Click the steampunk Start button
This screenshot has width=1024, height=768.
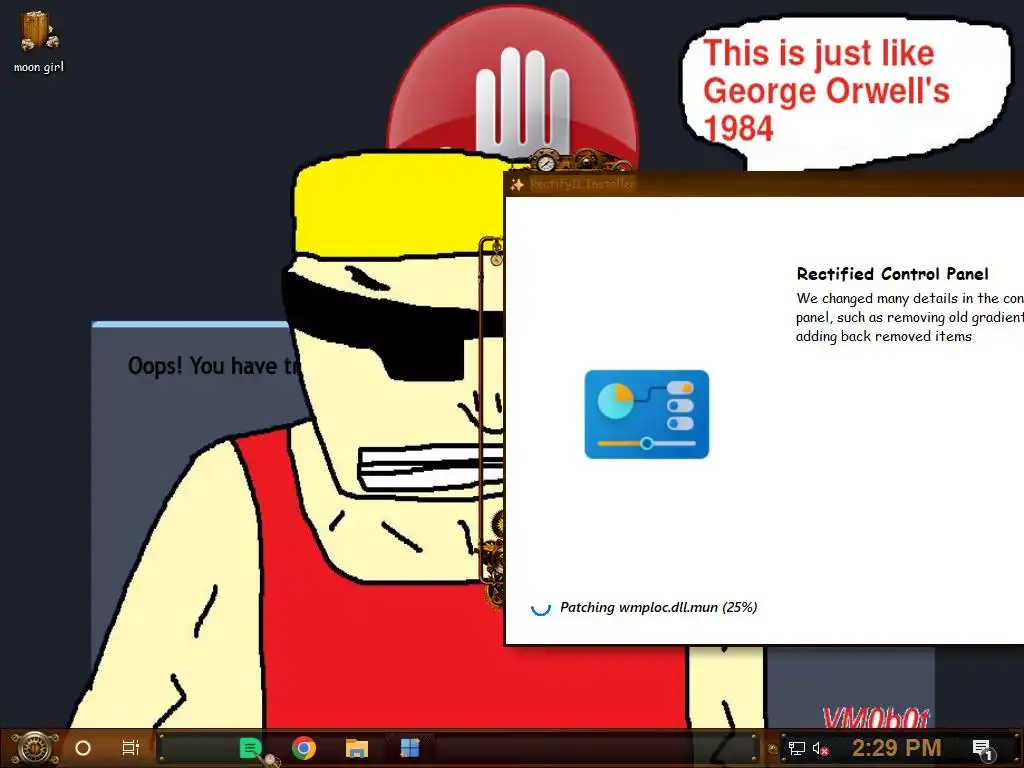(x=34, y=748)
